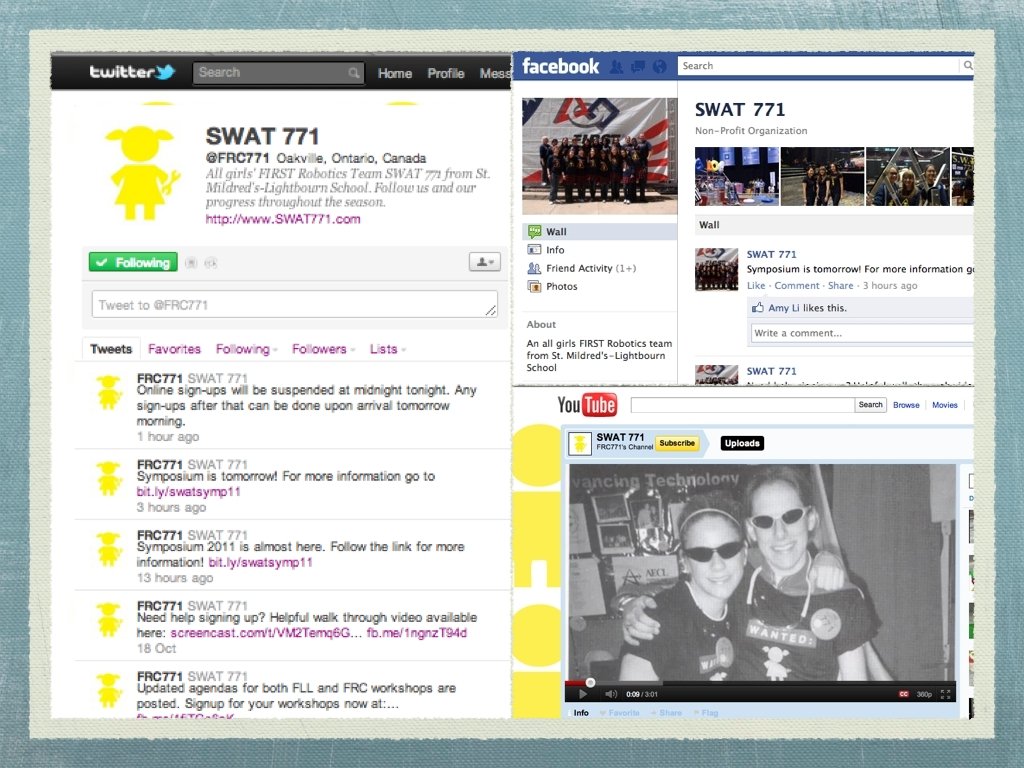
Task: Click the Facebook search field
Action: pyautogui.click(x=820, y=65)
